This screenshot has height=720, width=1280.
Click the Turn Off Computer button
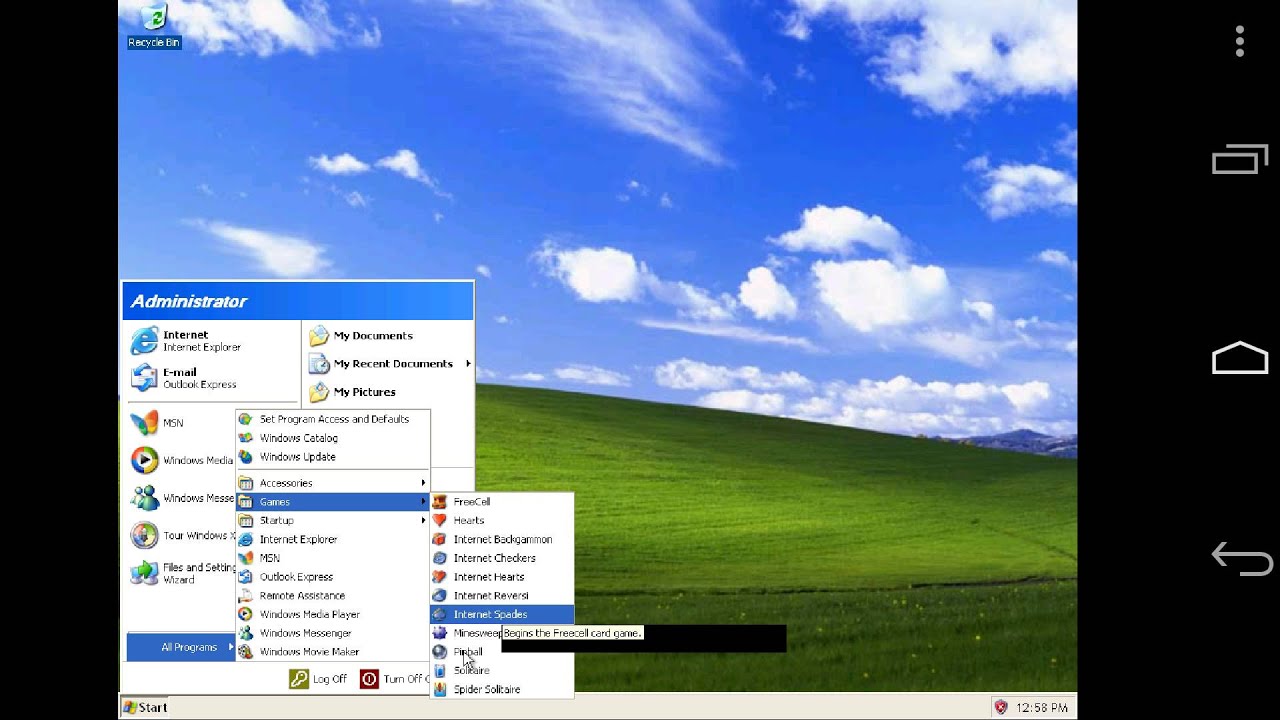394,679
